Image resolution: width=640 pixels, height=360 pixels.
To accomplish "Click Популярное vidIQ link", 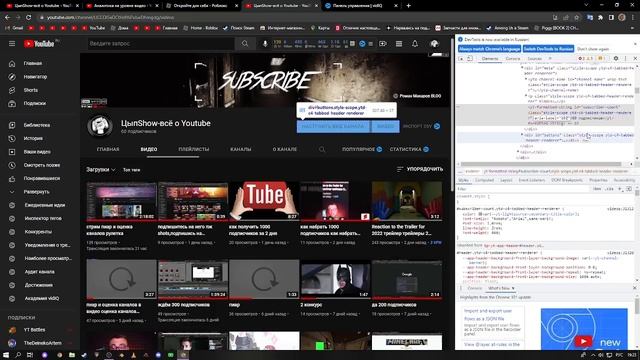I will tap(362, 149).
